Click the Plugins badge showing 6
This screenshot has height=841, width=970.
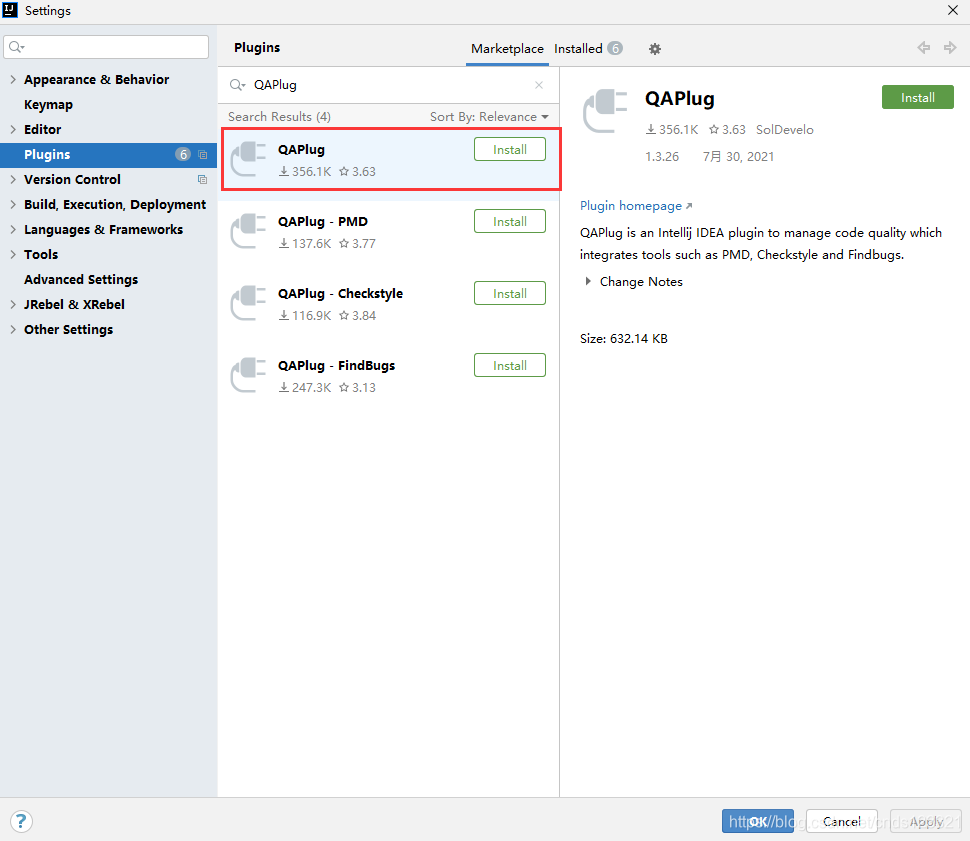(183, 155)
